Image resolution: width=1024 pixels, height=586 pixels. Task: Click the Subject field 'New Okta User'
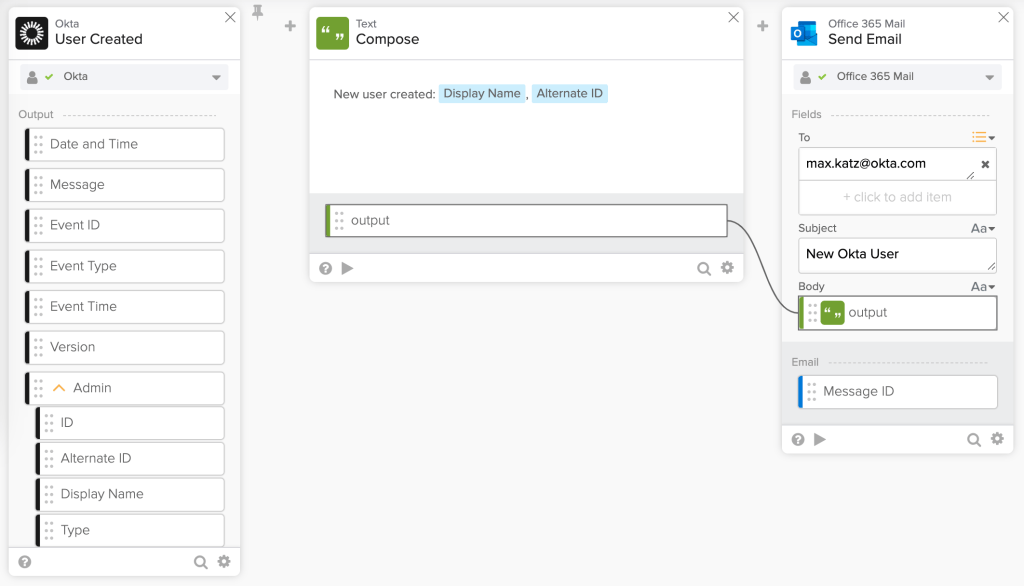(897, 255)
